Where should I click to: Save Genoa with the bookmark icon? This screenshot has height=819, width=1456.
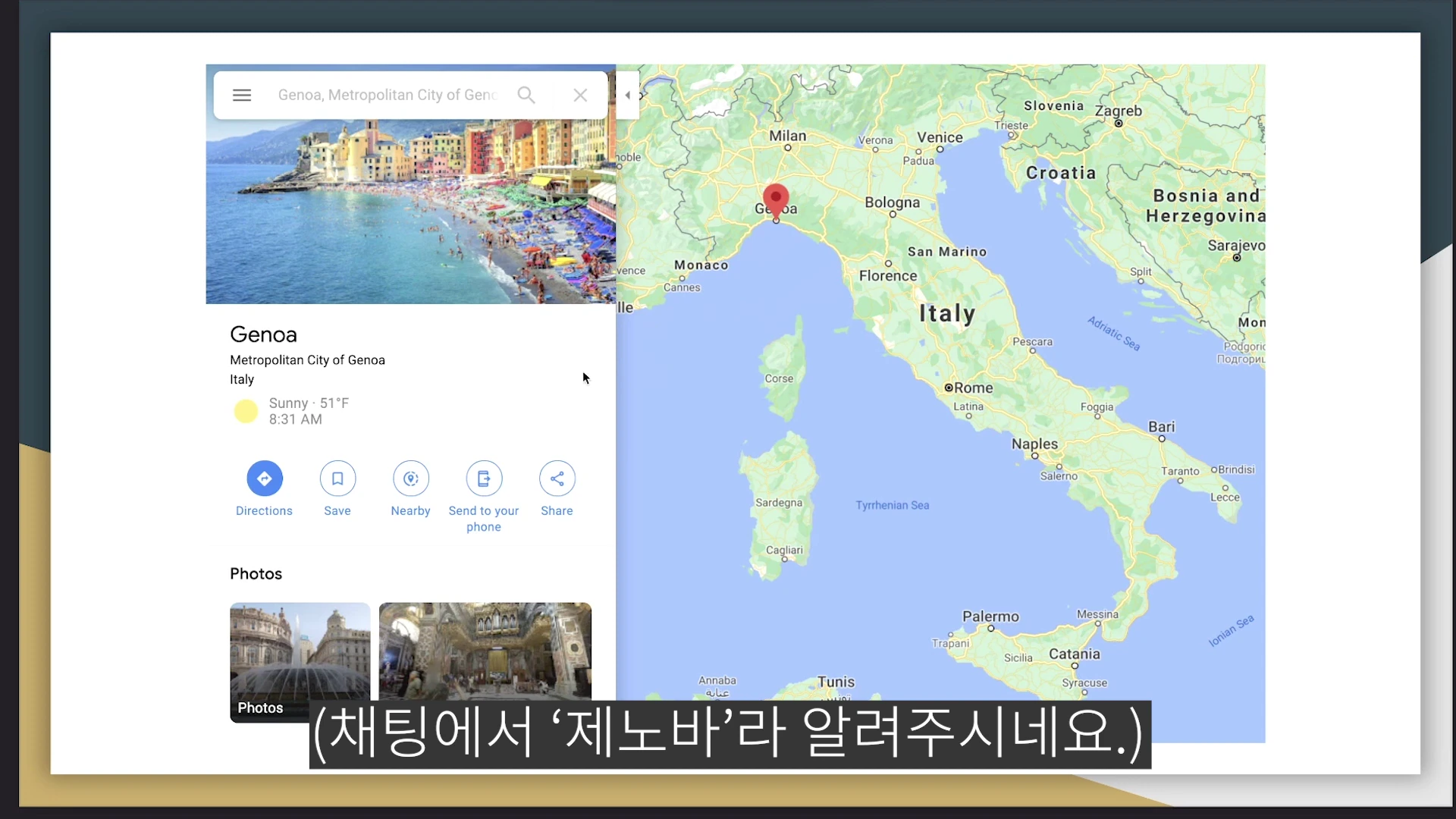(x=337, y=479)
